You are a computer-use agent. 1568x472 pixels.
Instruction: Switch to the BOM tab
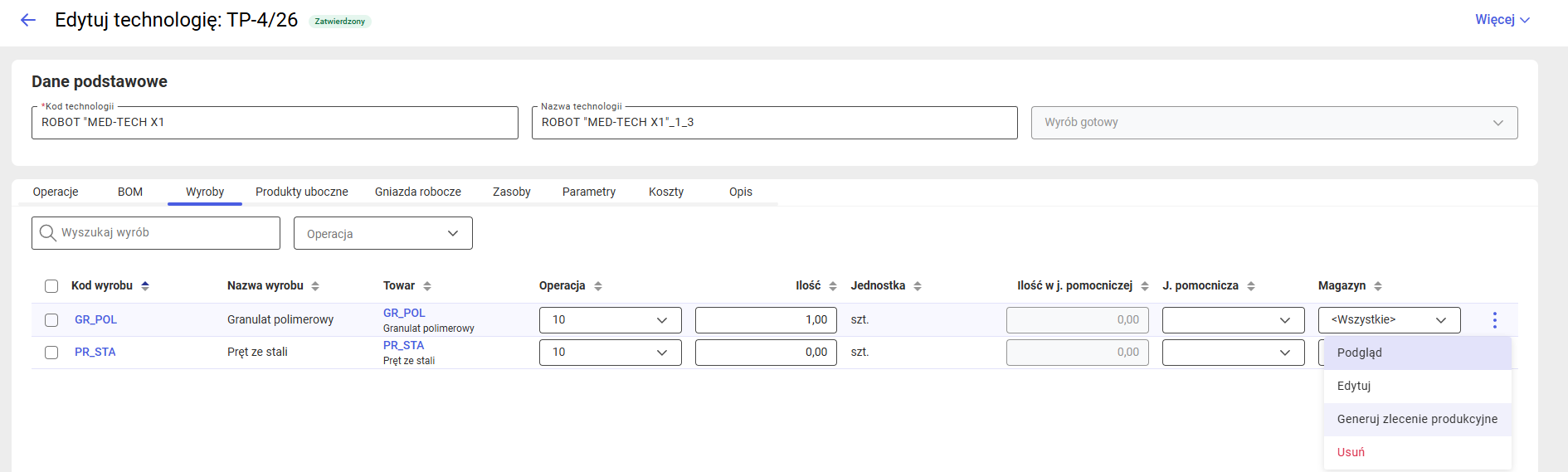130,192
